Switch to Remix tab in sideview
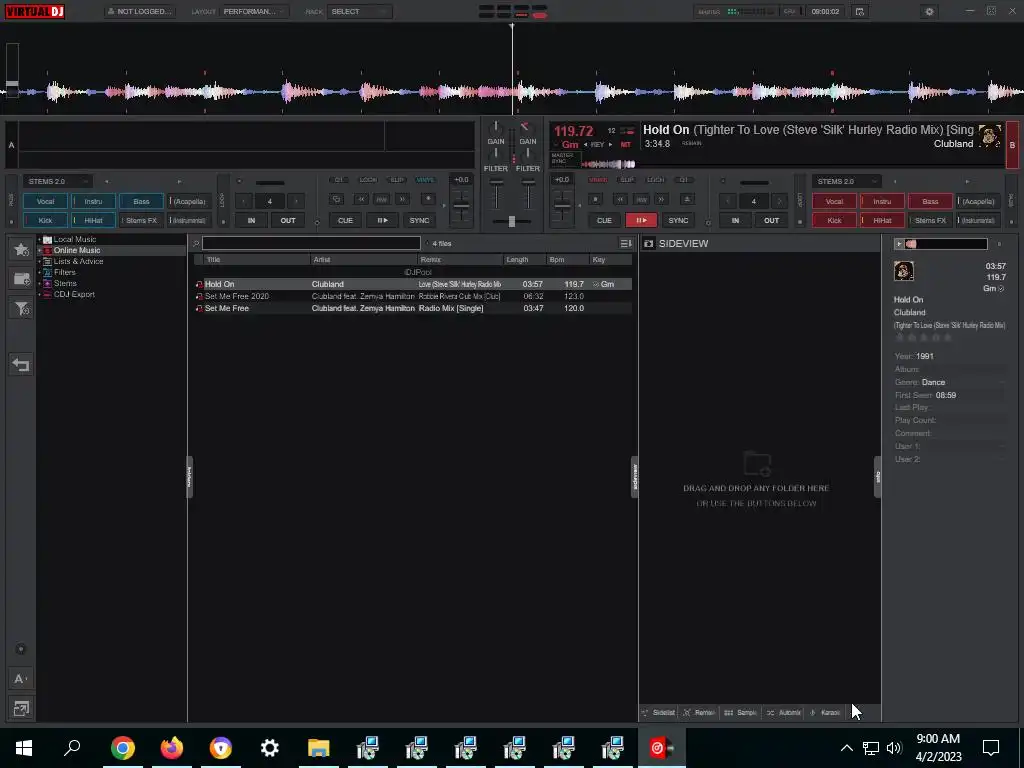Viewport: 1024px width, 768px height. tap(699, 712)
